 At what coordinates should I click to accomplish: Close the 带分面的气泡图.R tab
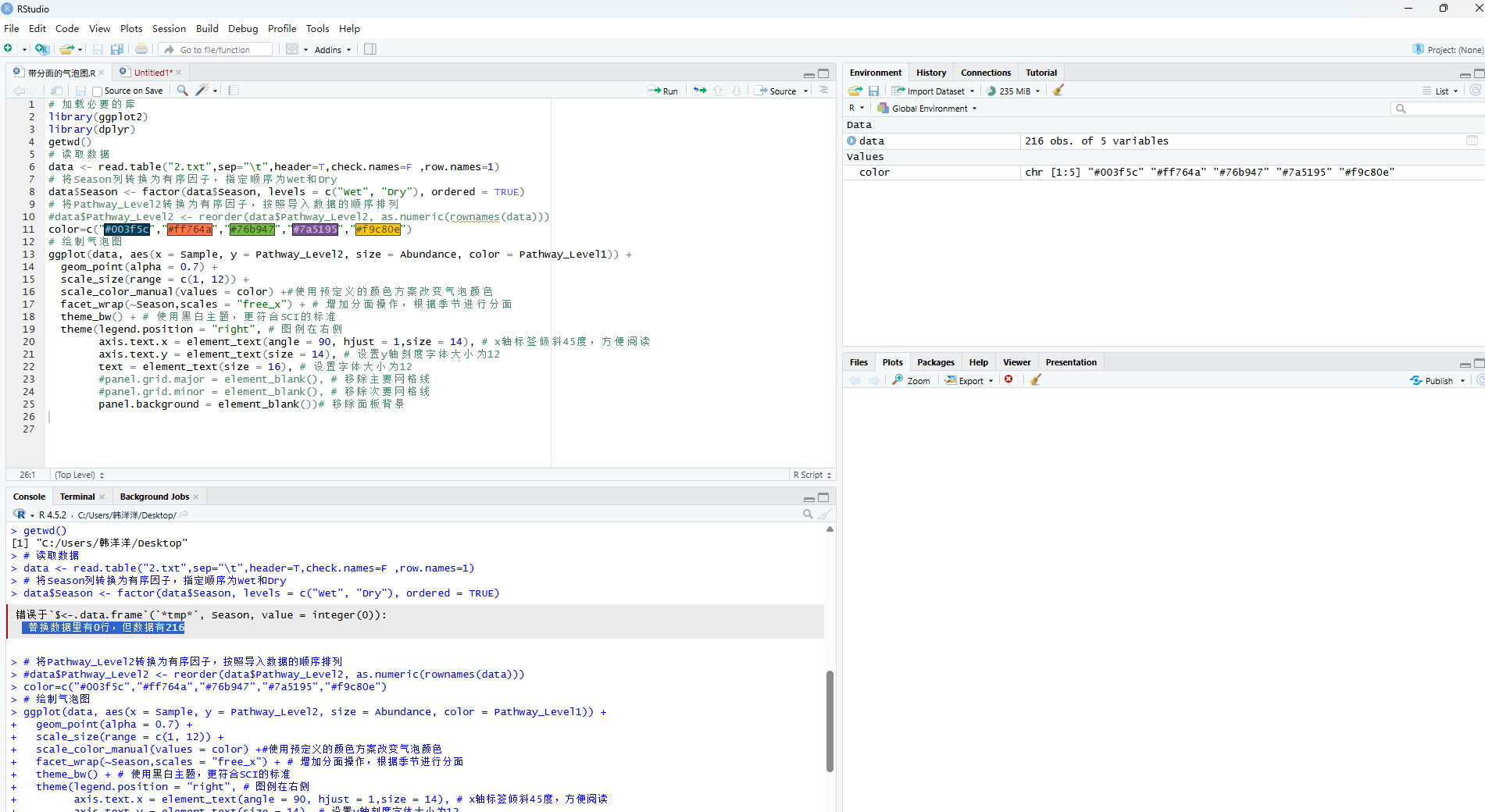point(102,73)
